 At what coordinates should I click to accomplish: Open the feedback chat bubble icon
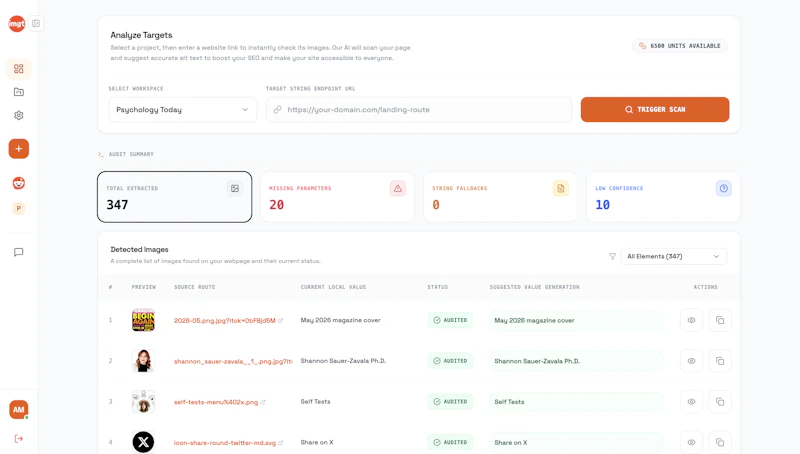19,253
